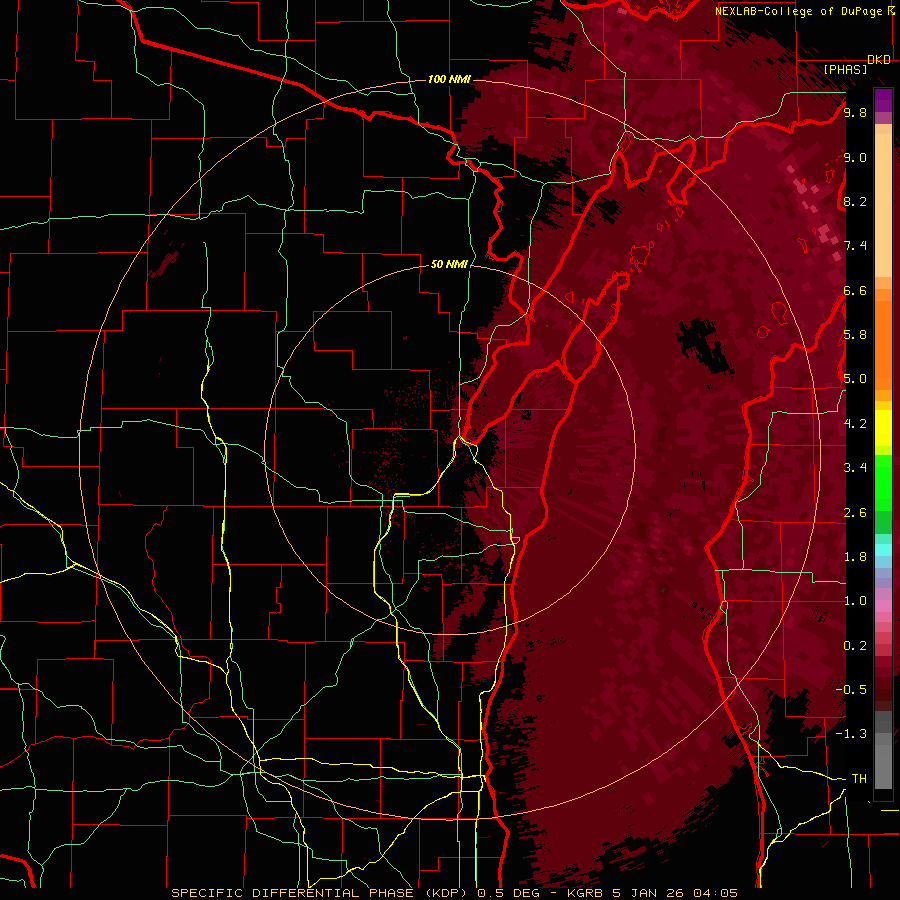Click the 4.2 scale value
Screen dimensions: 900x900
855,424
